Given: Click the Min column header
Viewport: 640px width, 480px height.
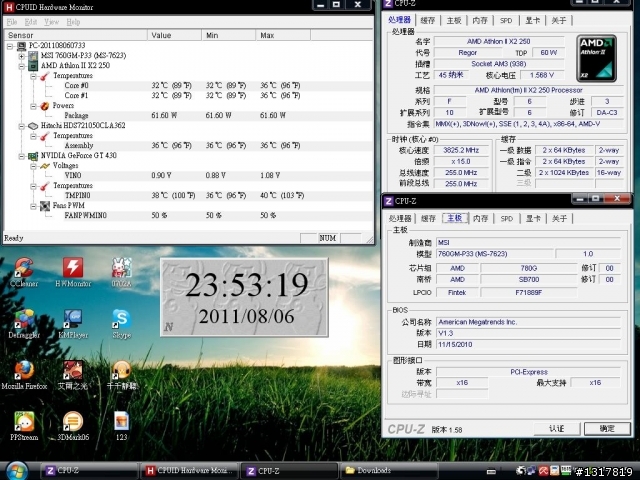Looking at the screenshot, I should tap(229, 35).
